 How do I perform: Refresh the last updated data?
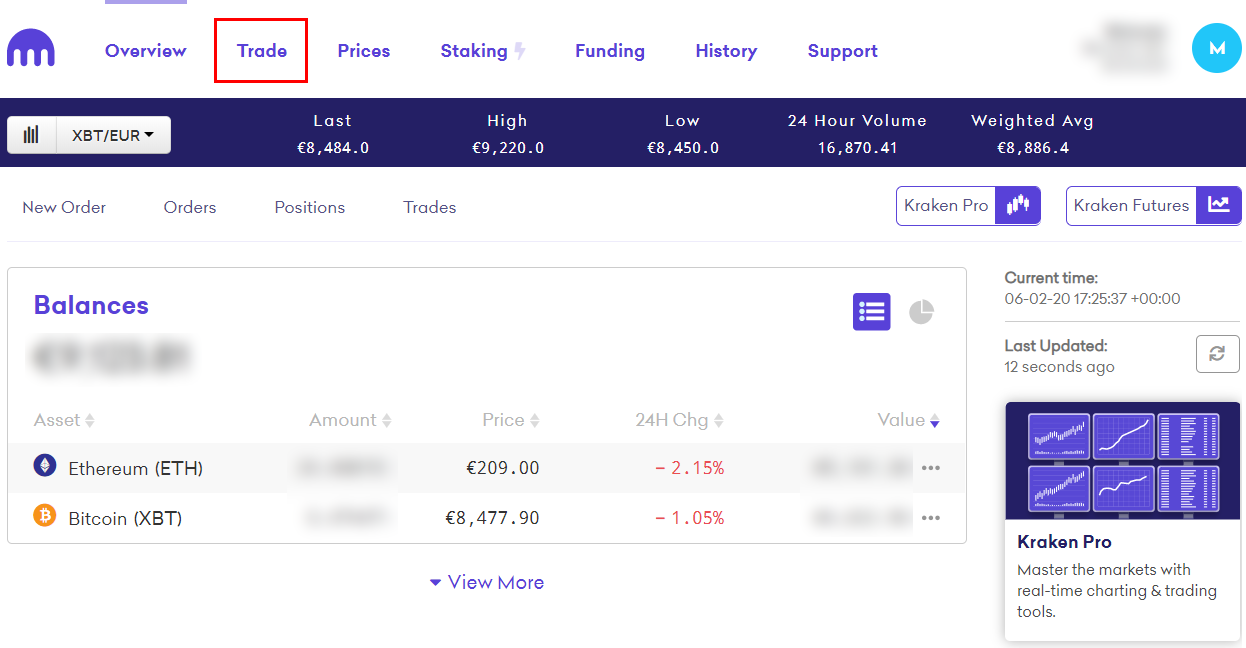click(x=1217, y=354)
